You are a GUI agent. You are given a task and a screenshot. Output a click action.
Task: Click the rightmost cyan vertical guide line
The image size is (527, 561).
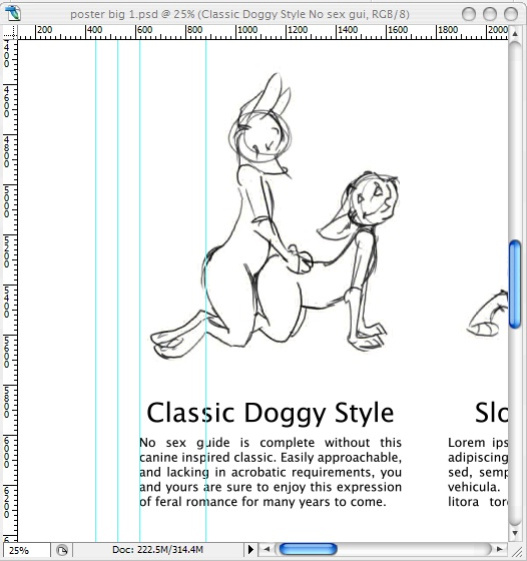coord(206,291)
